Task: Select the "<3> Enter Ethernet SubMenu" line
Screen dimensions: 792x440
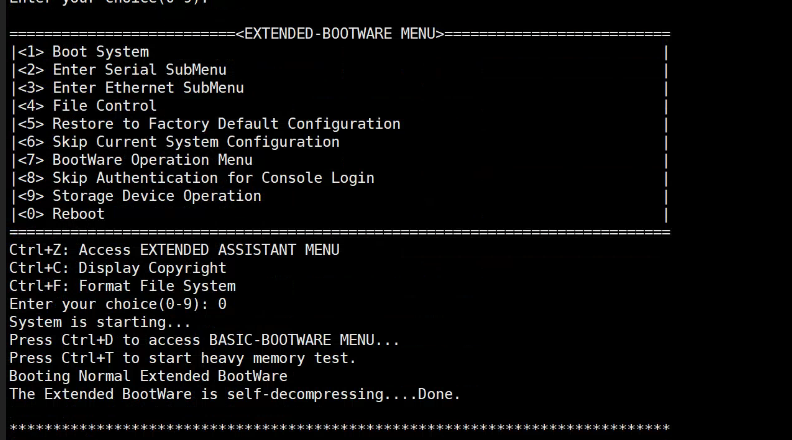Action: pos(131,88)
